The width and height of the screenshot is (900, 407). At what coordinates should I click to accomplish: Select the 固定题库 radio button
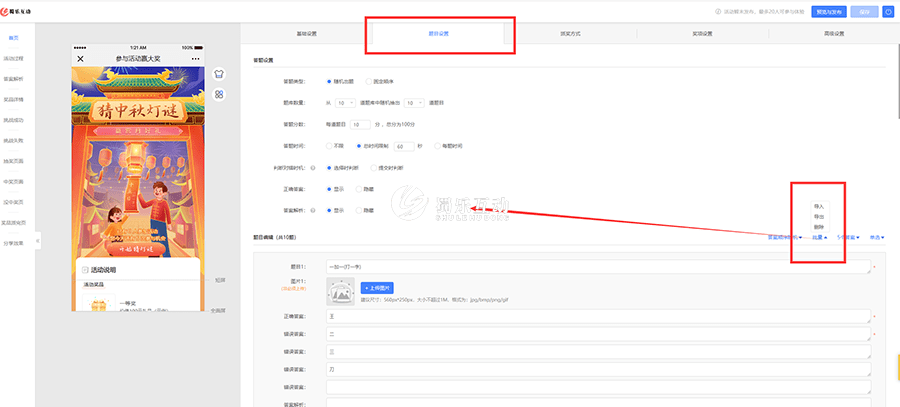(x=368, y=81)
